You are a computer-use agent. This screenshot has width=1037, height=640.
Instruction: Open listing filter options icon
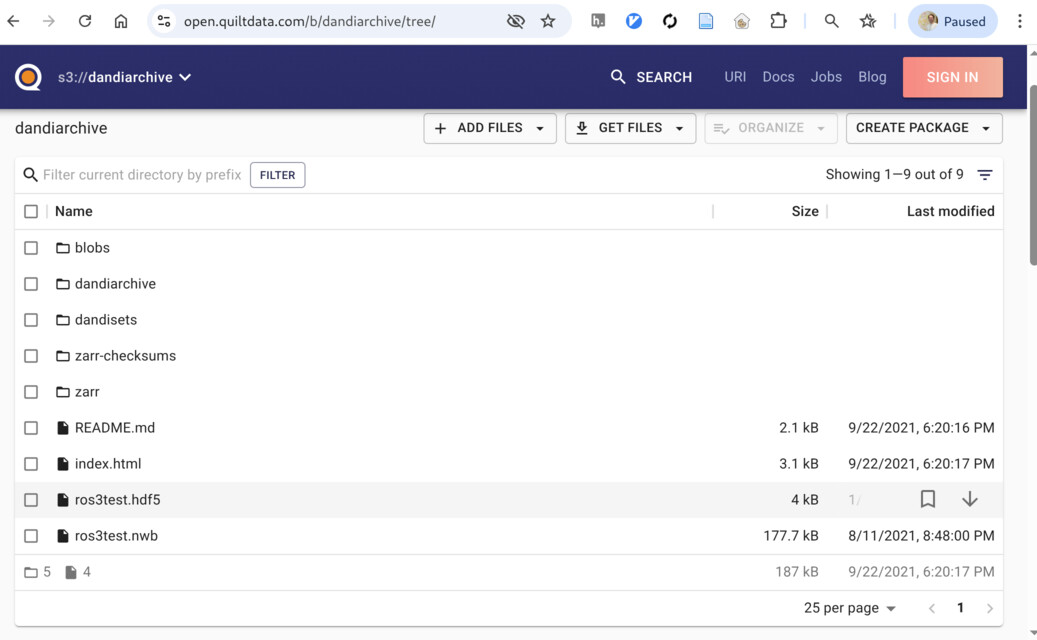[x=985, y=175]
